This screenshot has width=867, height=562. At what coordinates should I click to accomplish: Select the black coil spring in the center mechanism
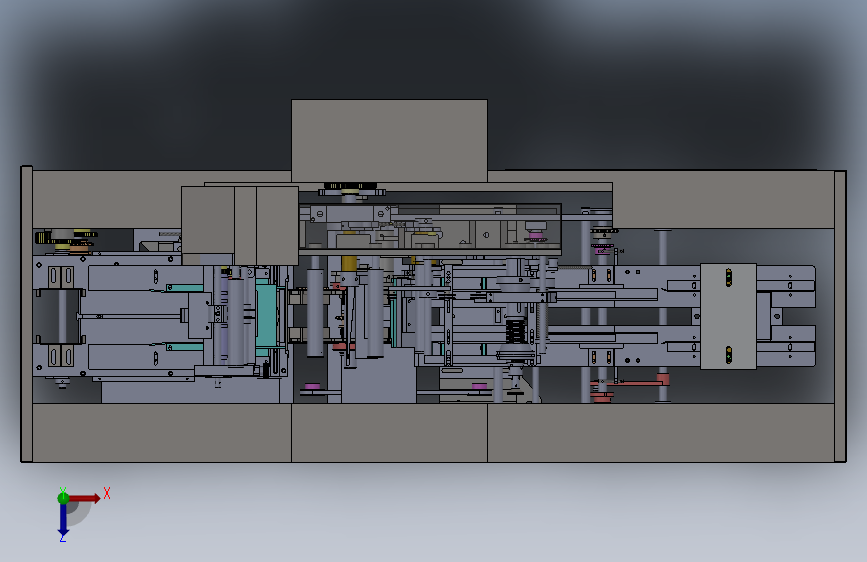click(515, 331)
